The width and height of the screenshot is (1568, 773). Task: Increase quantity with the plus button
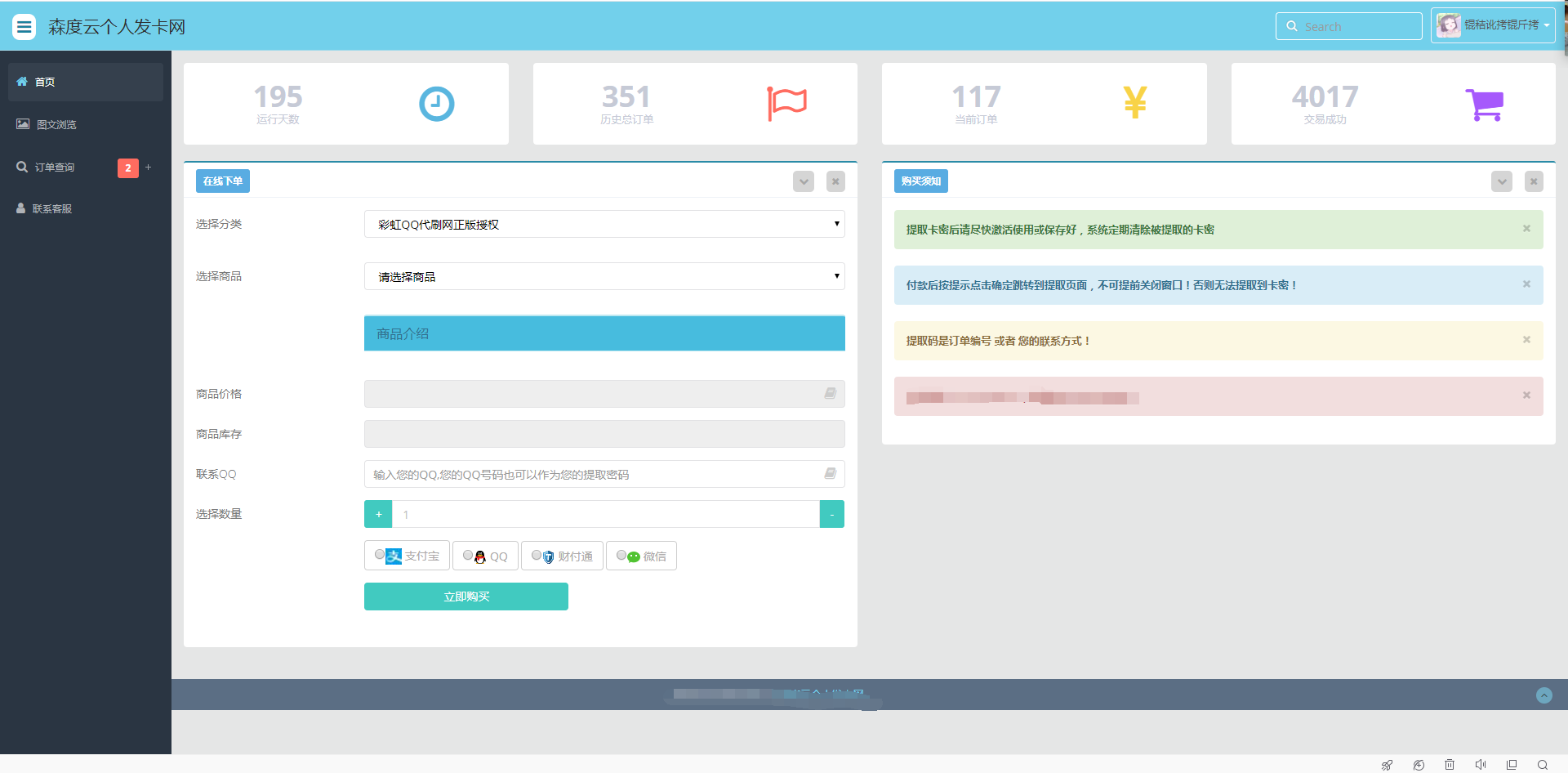tap(378, 514)
